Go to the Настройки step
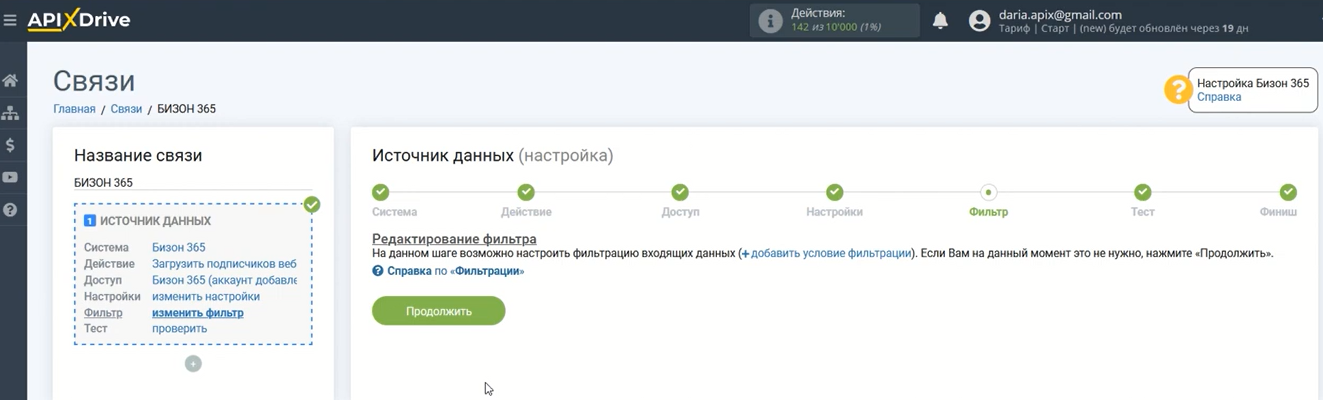1323x400 pixels. point(834,192)
